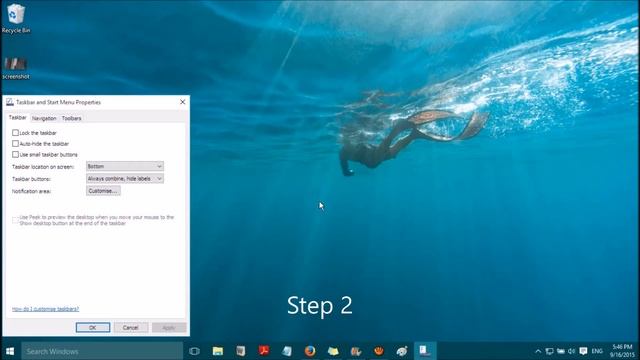Switch to the Navigation tab
The image size is (640, 360).
coord(44,118)
